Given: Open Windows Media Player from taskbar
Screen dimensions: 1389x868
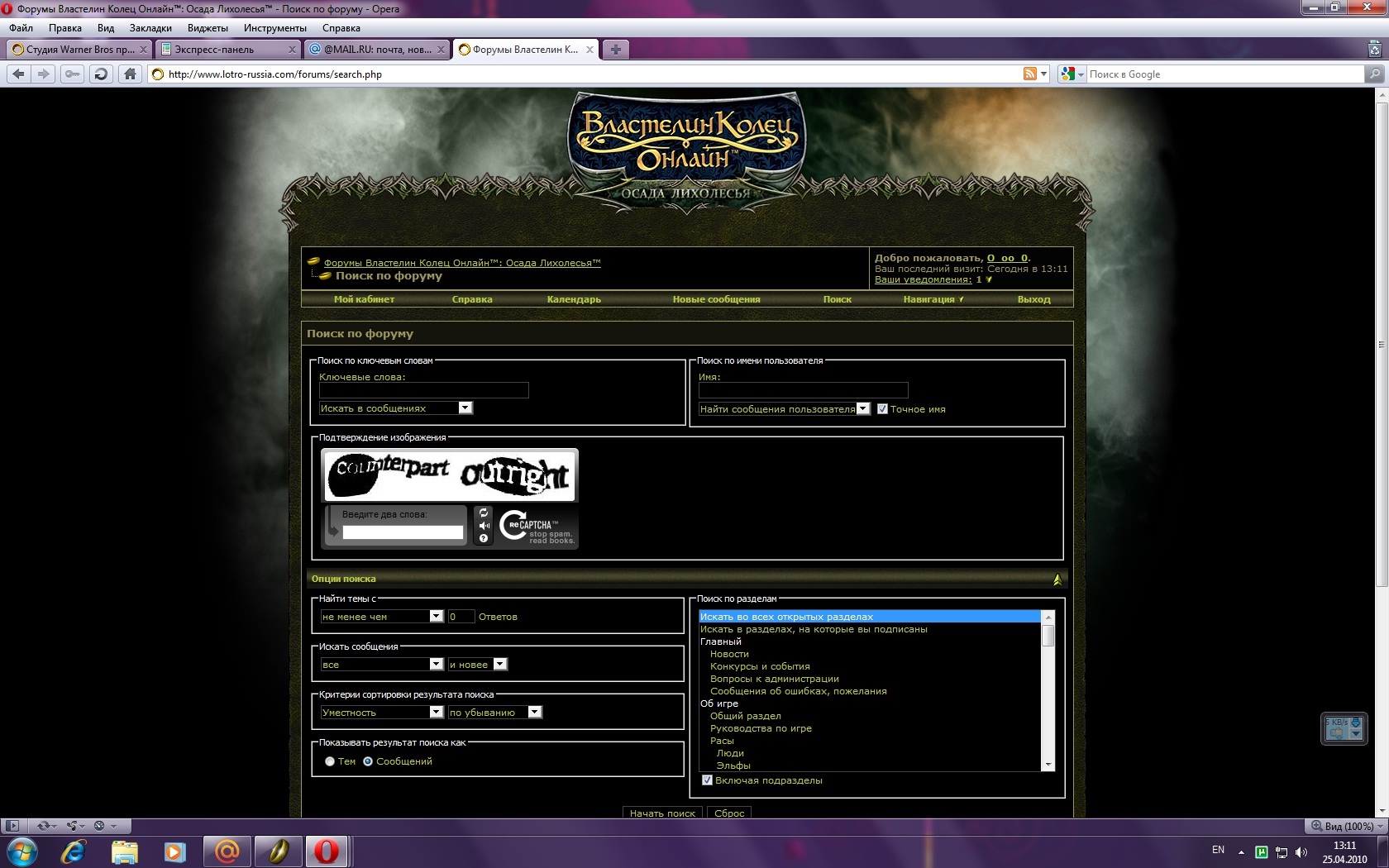Looking at the screenshot, I should coord(174,851).
